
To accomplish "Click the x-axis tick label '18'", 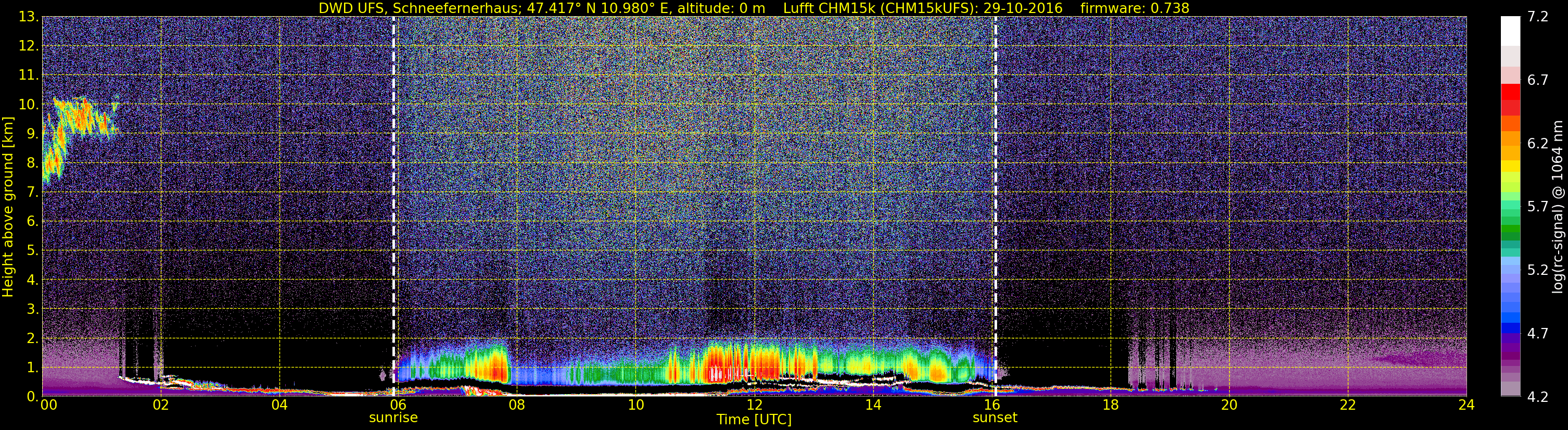I will coord(1110,405).
